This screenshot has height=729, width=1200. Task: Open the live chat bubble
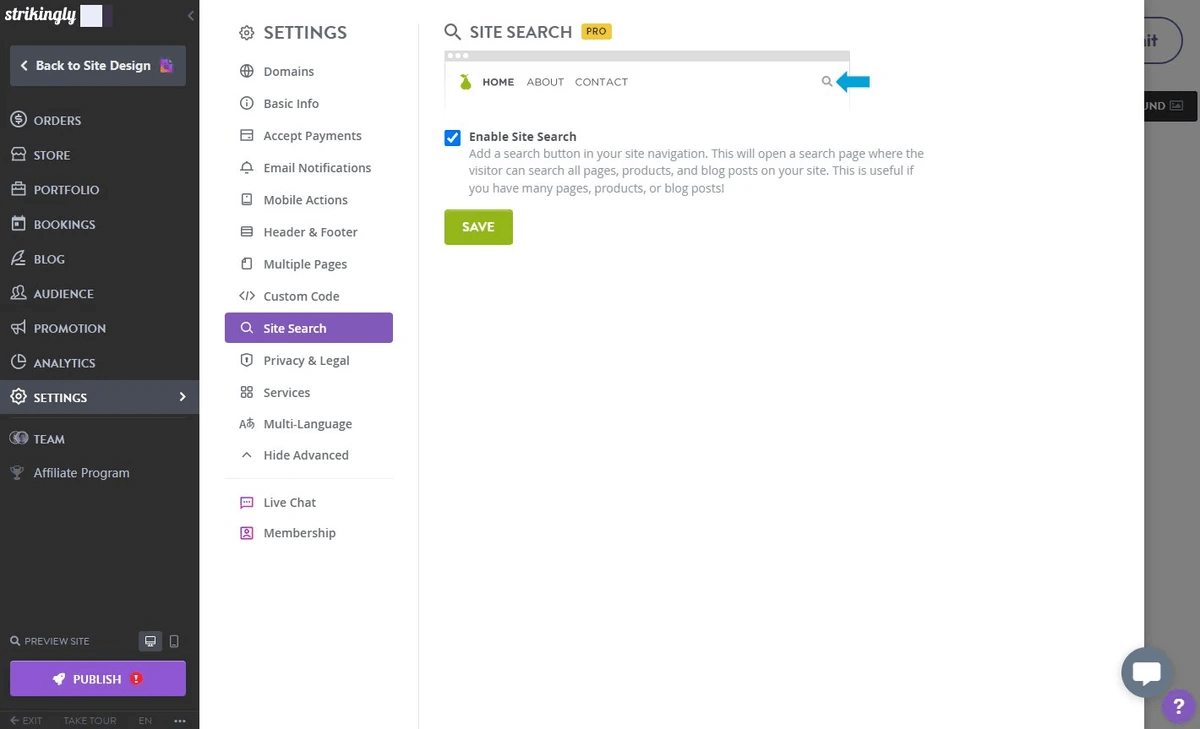1146,672
